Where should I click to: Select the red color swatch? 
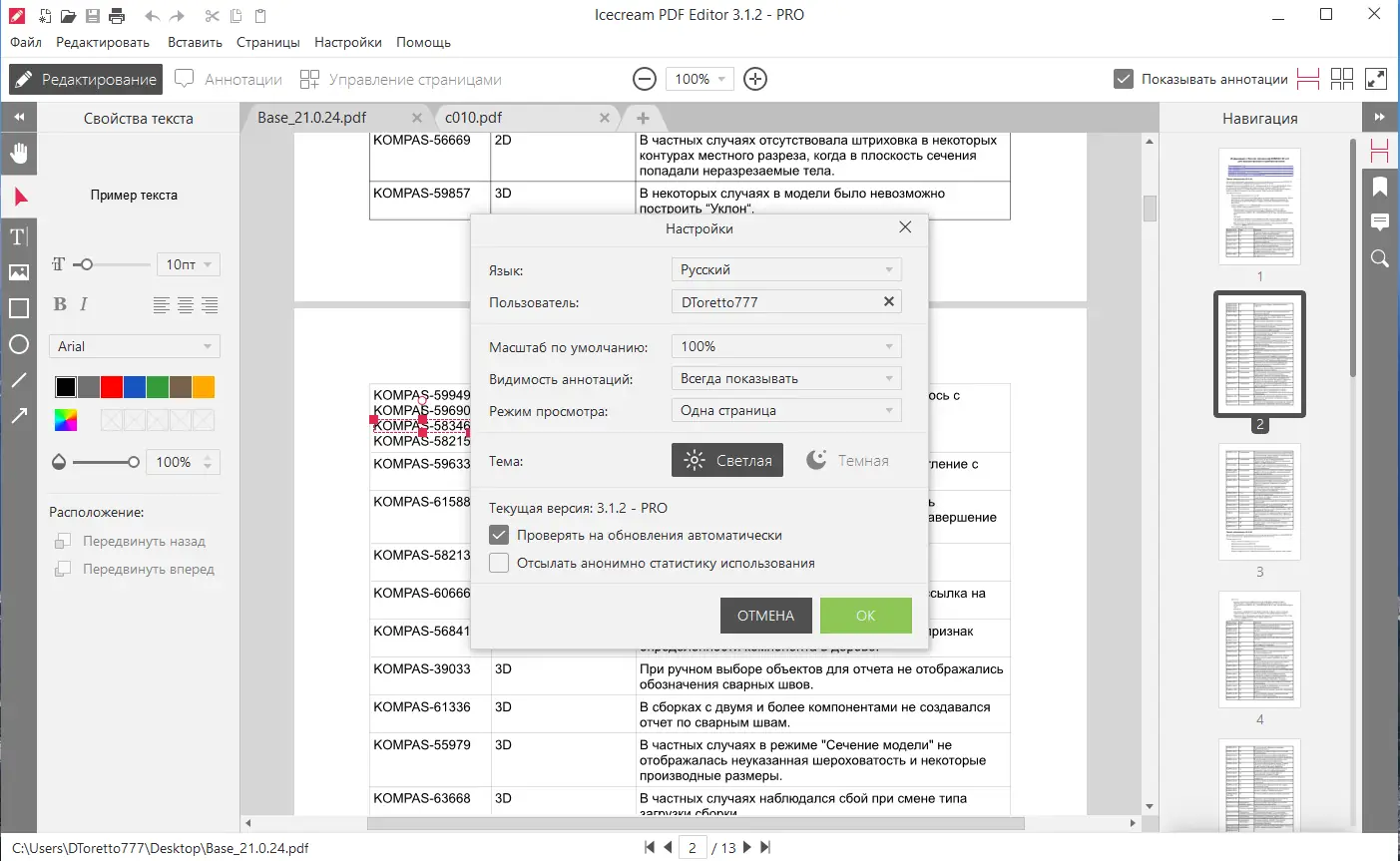coord(111,386)
